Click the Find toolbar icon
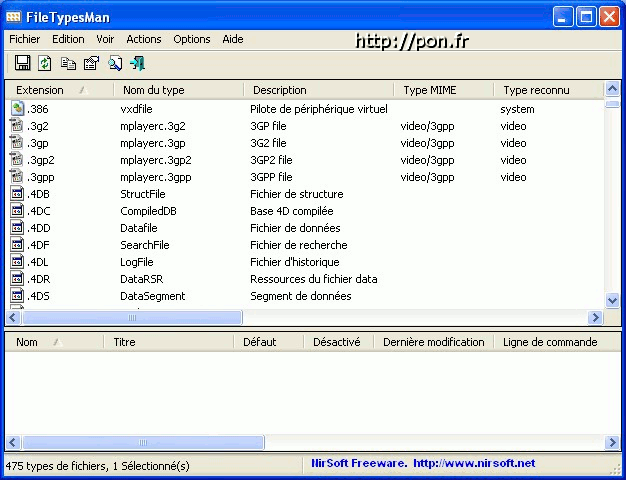This screenshot has height=480, width=626. 115,63
